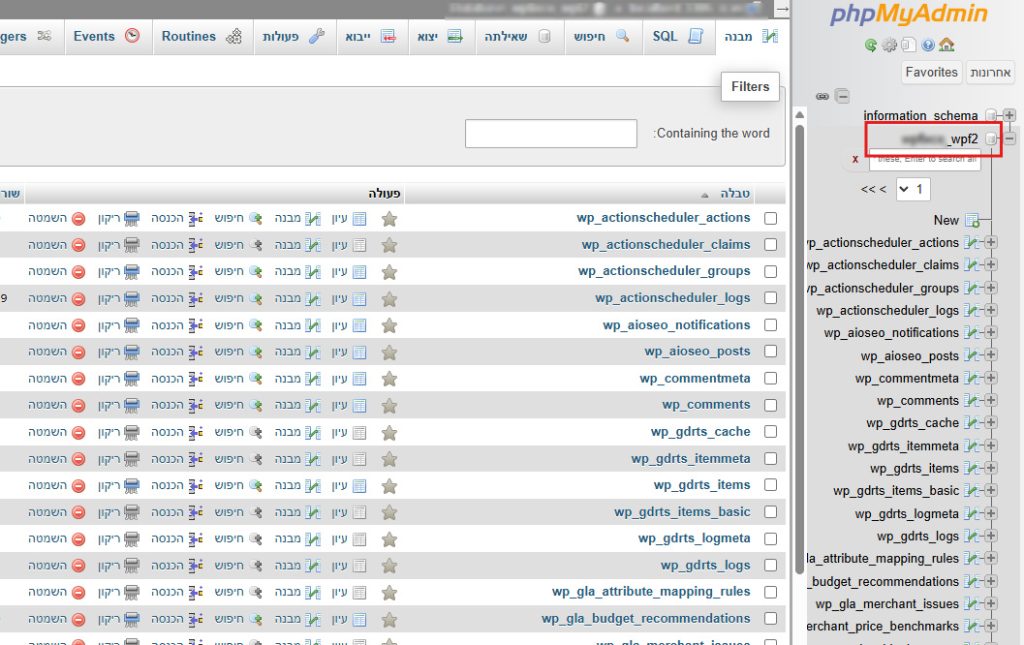Expand the information_schema database tree node
The width and height of the screenshot is (1024, 645).
1009,115
